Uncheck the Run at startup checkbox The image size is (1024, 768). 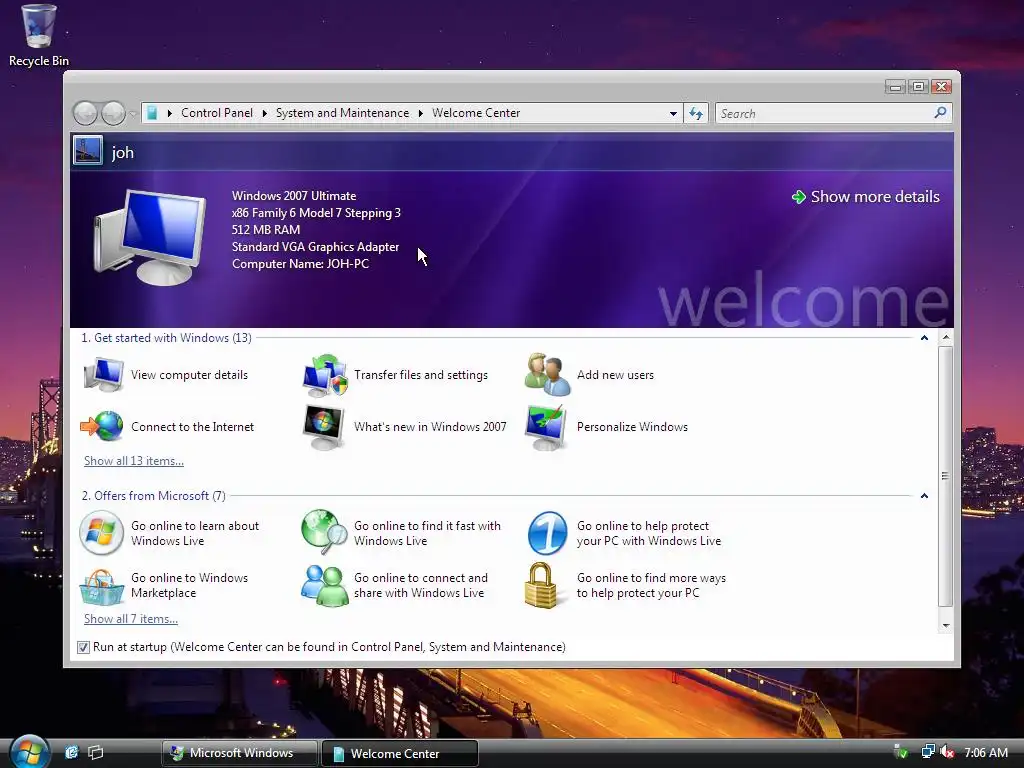[x=83, y=647]
